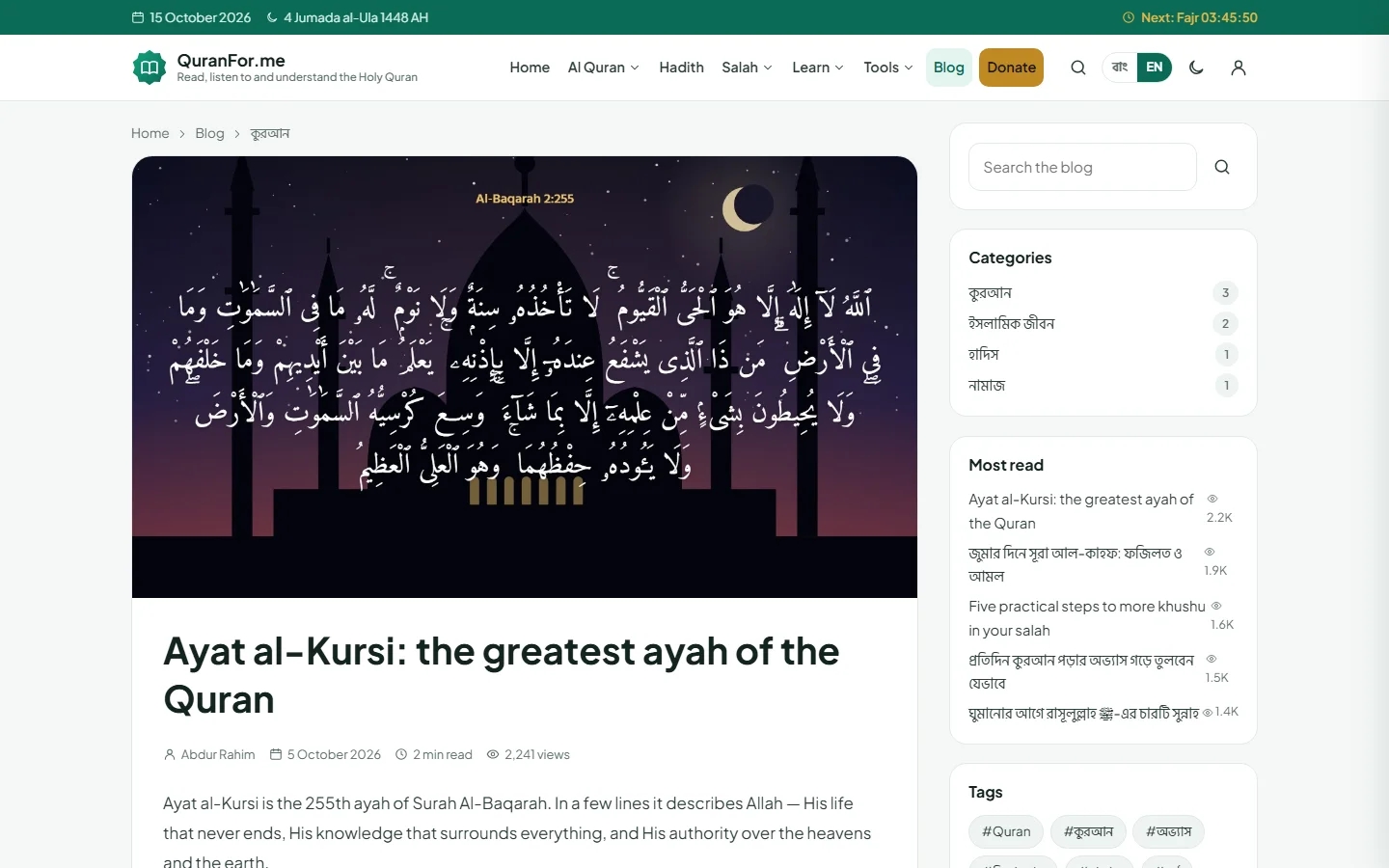
Task: Expand the Salah dropdown menu
Action: (x=748, y=68)
